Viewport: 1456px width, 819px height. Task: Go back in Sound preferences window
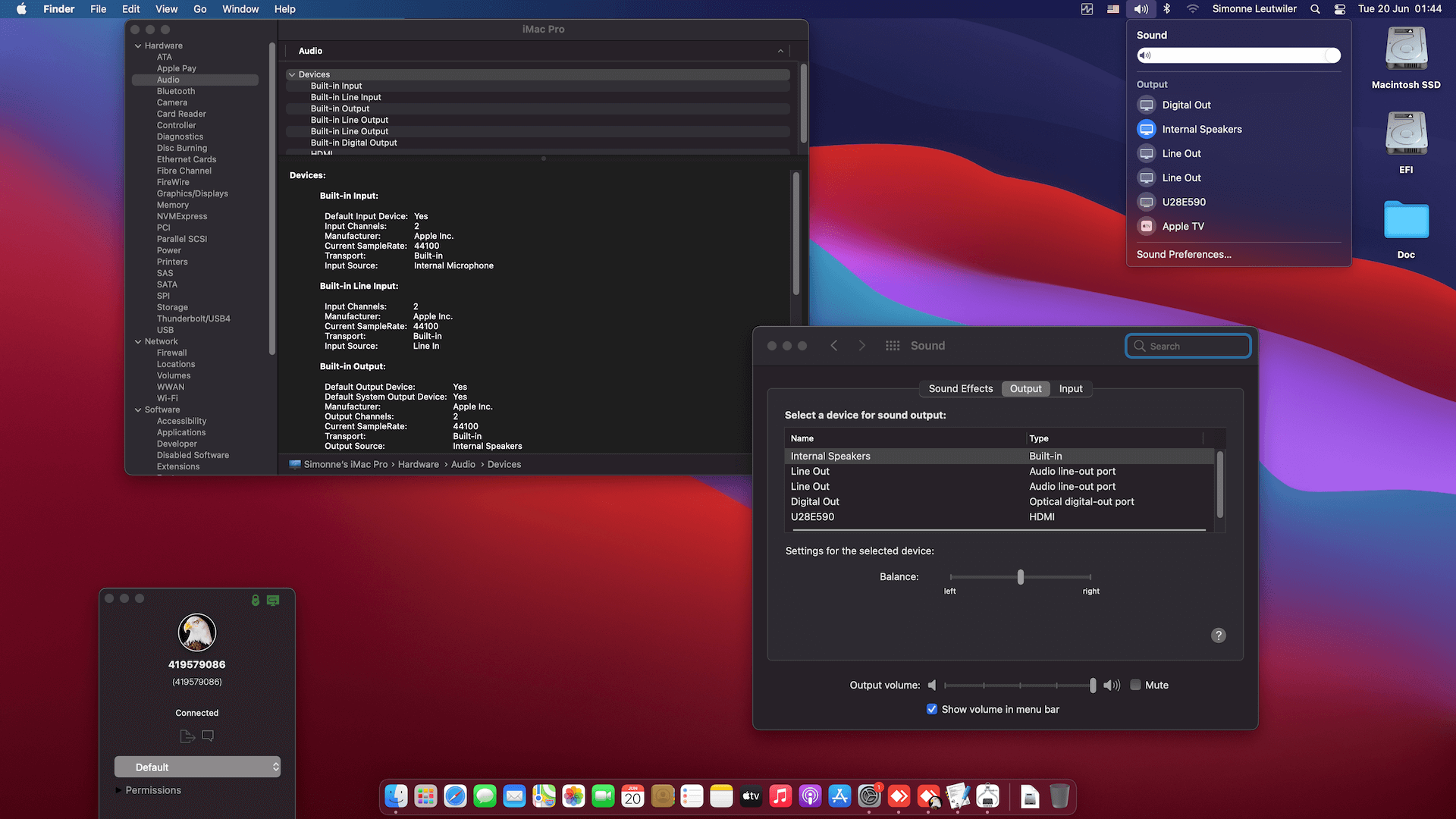coord(833,346)
